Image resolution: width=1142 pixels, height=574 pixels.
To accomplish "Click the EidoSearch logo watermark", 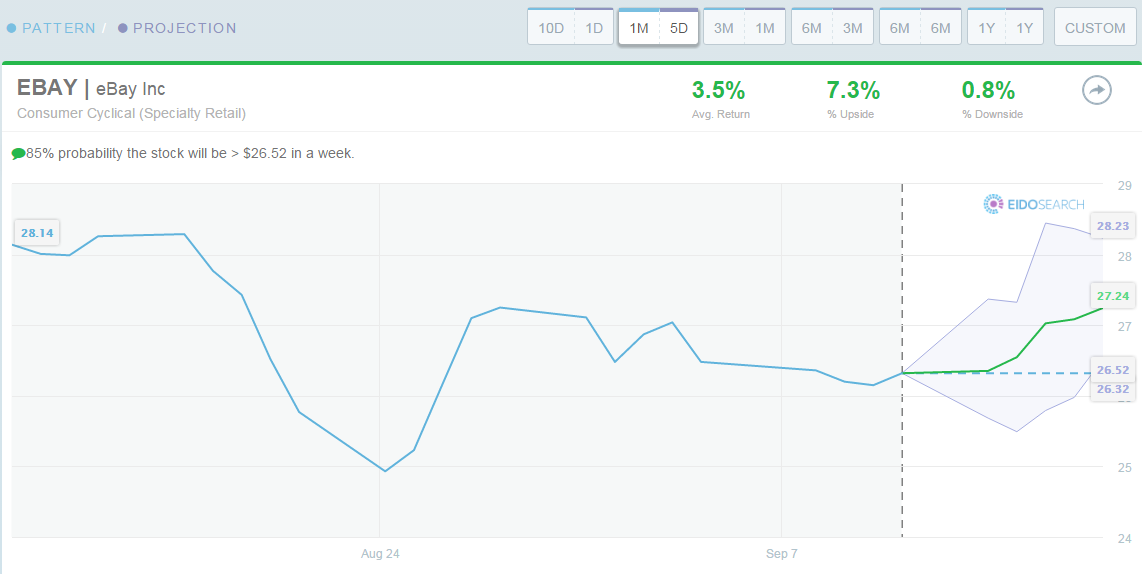I will coord(1033,205).
